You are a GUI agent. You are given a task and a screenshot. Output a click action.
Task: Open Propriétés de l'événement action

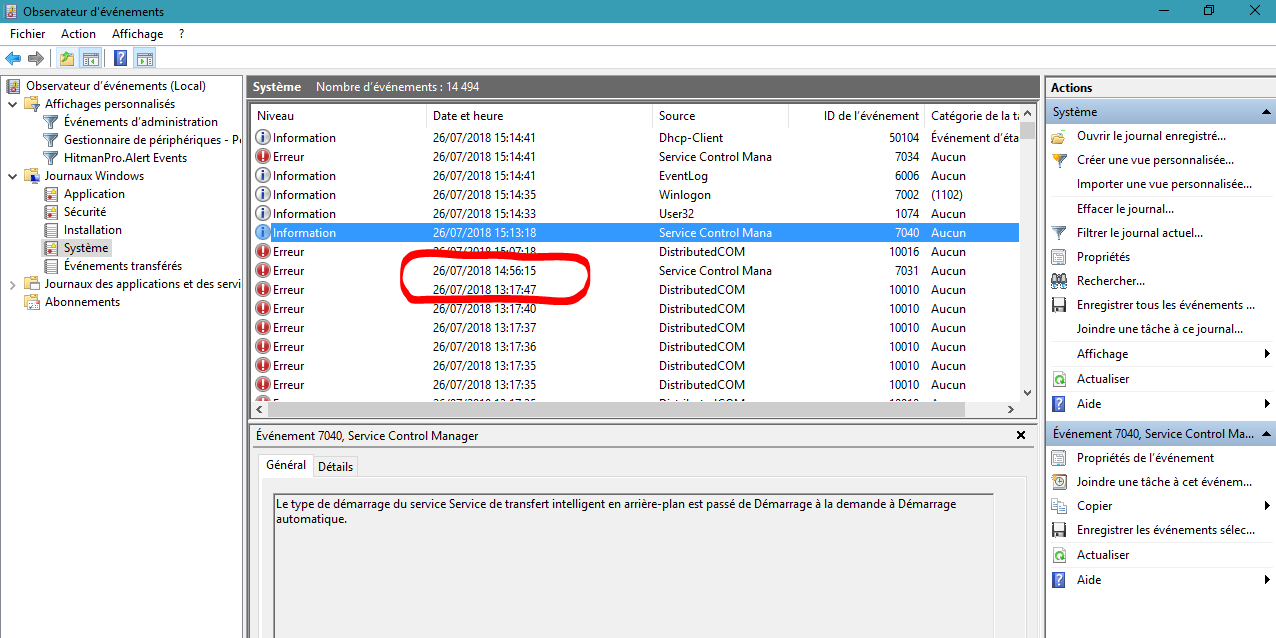[1145, 458]
